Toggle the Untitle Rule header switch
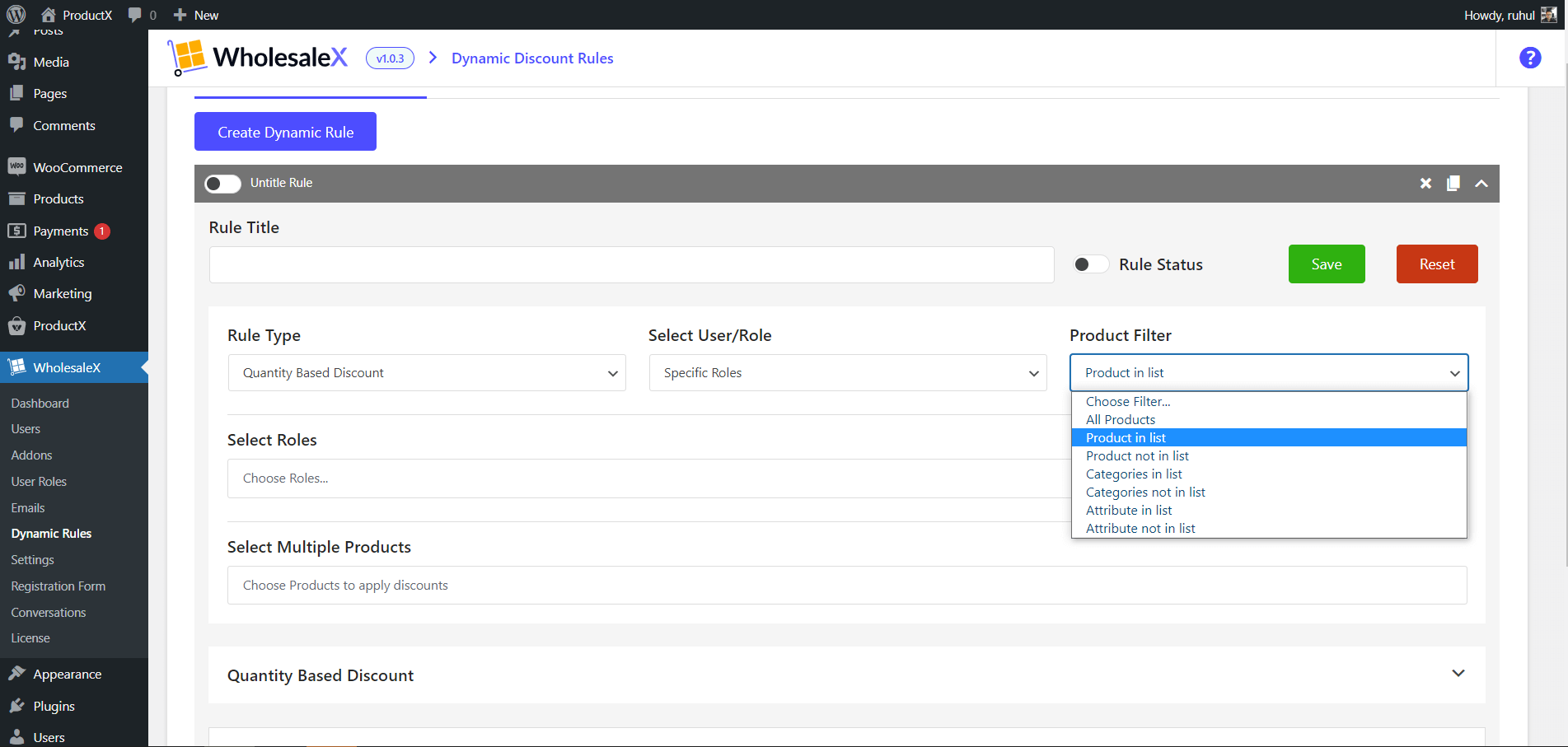The height and width of the screenshot is (747, 1568). coord(222,183)
